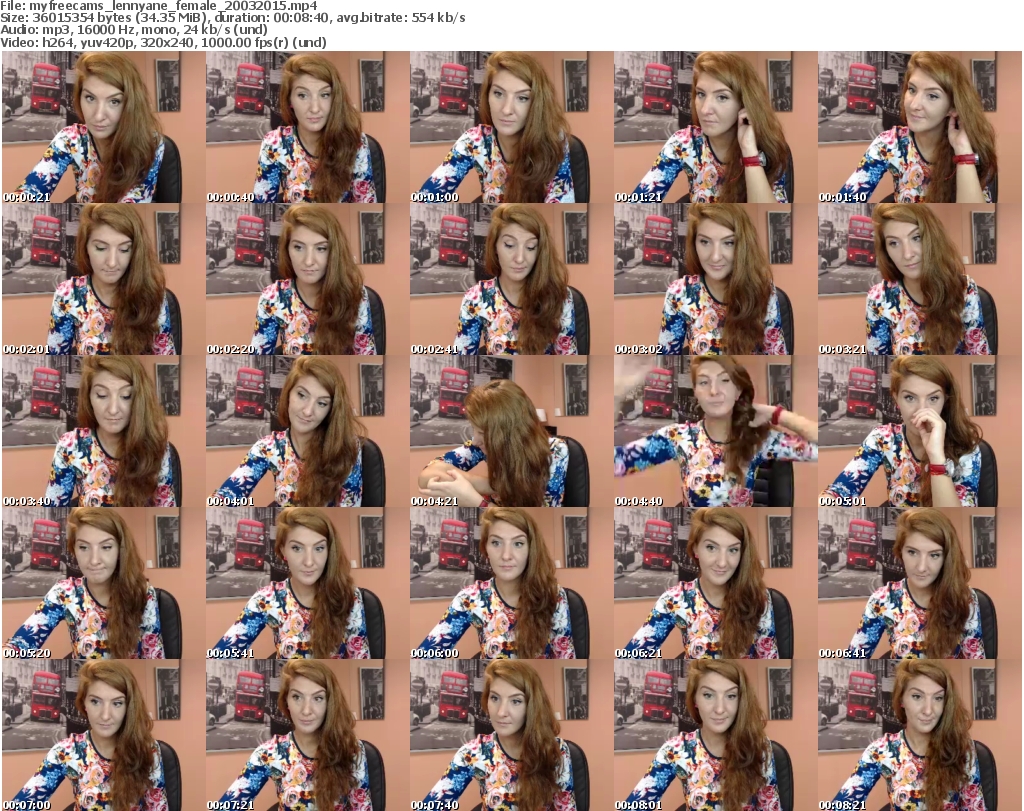Image resolution: width=1024 pixels, height=811 pixels.
Task: Pick the thumbnail at 00:04:40
Action: [716, 432]
